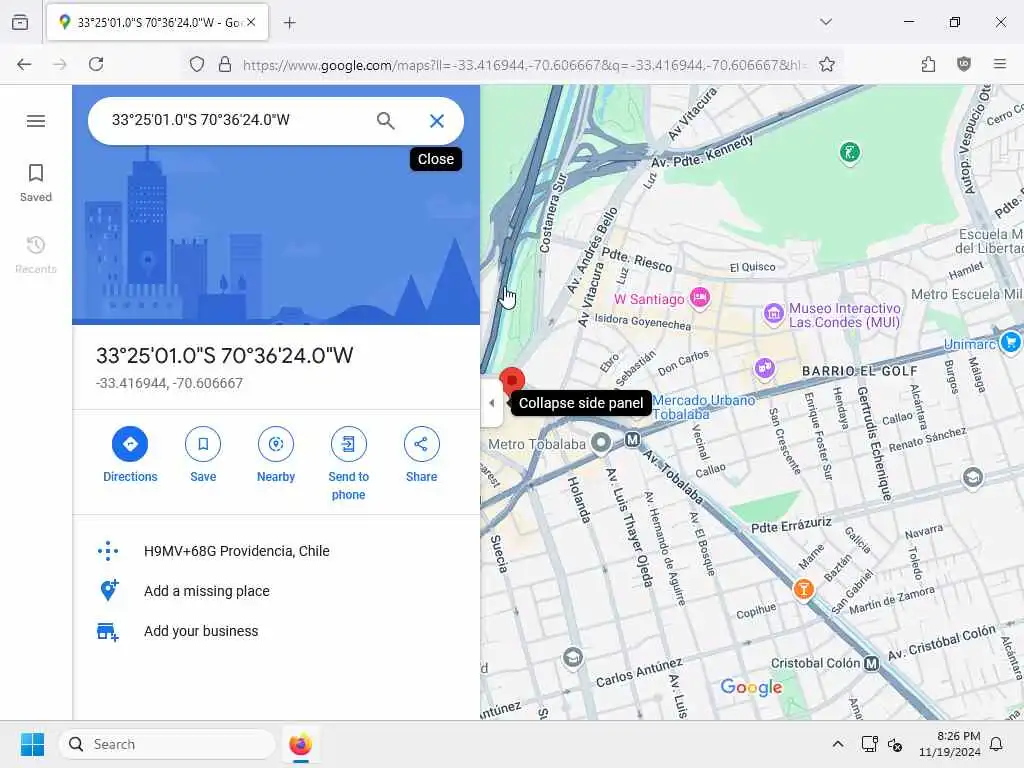This screenshot has height=768, width=1024.
Task: Bookmark this page with the star icon
Action: coord(827,64)
